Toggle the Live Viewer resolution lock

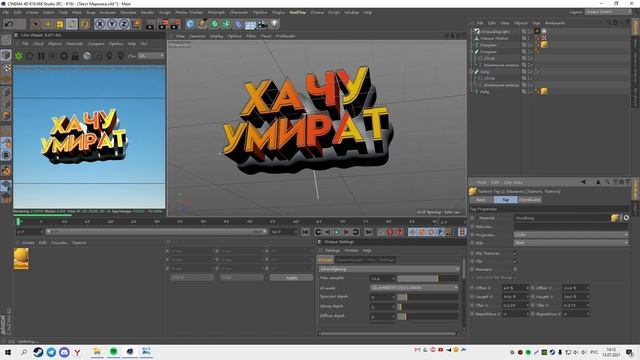click(75, 56)
